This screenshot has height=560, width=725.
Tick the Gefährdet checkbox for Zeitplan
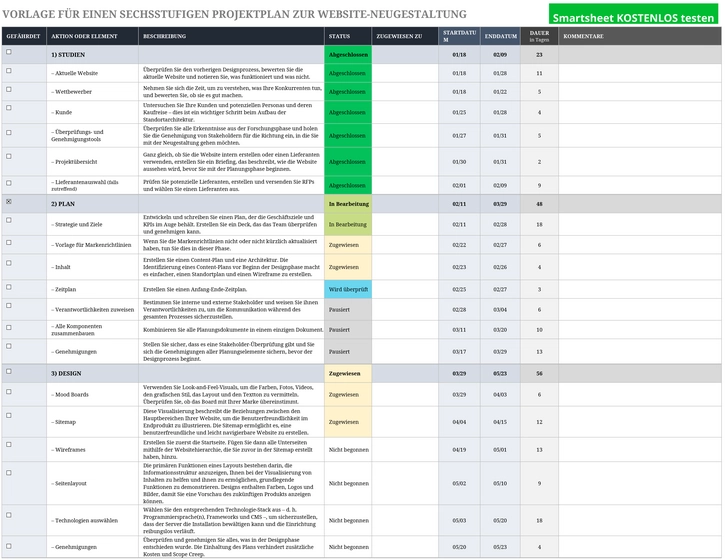9,287
